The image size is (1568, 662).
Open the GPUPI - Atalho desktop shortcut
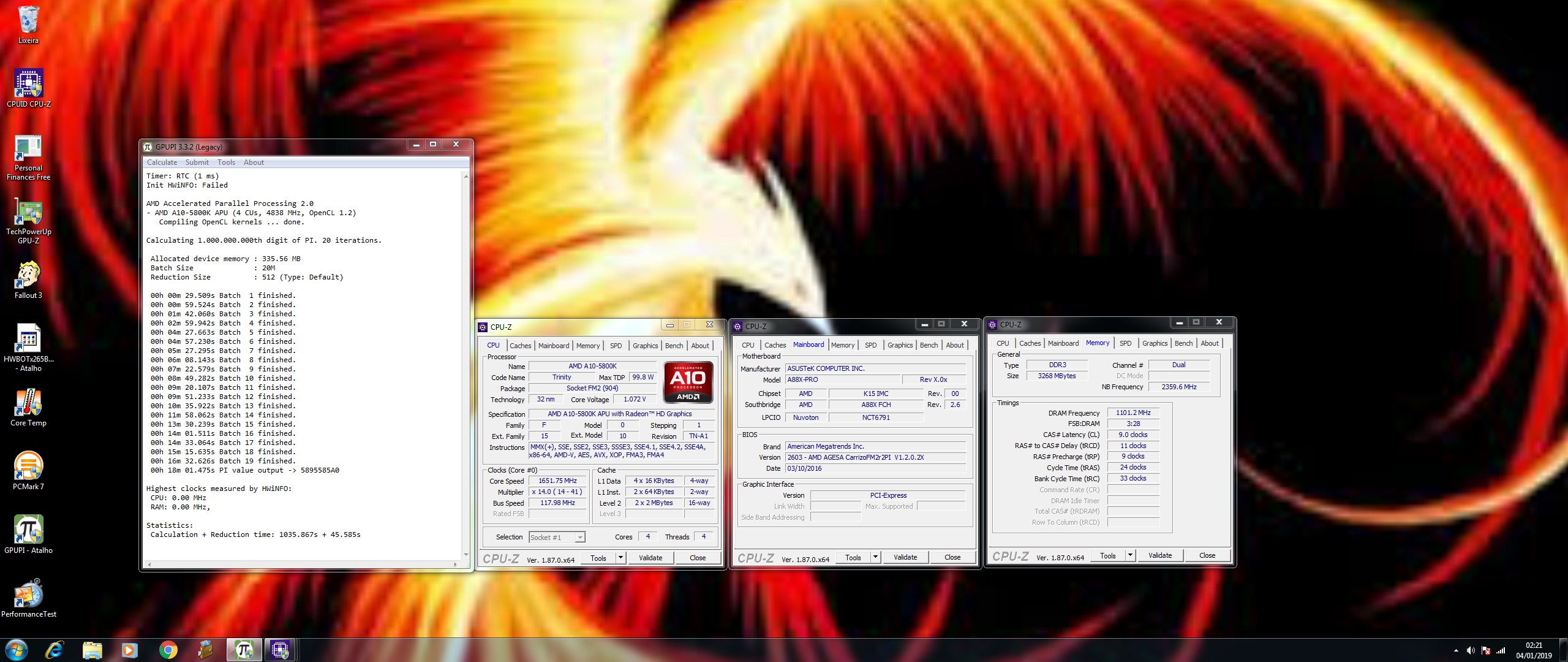click(28, 535)
